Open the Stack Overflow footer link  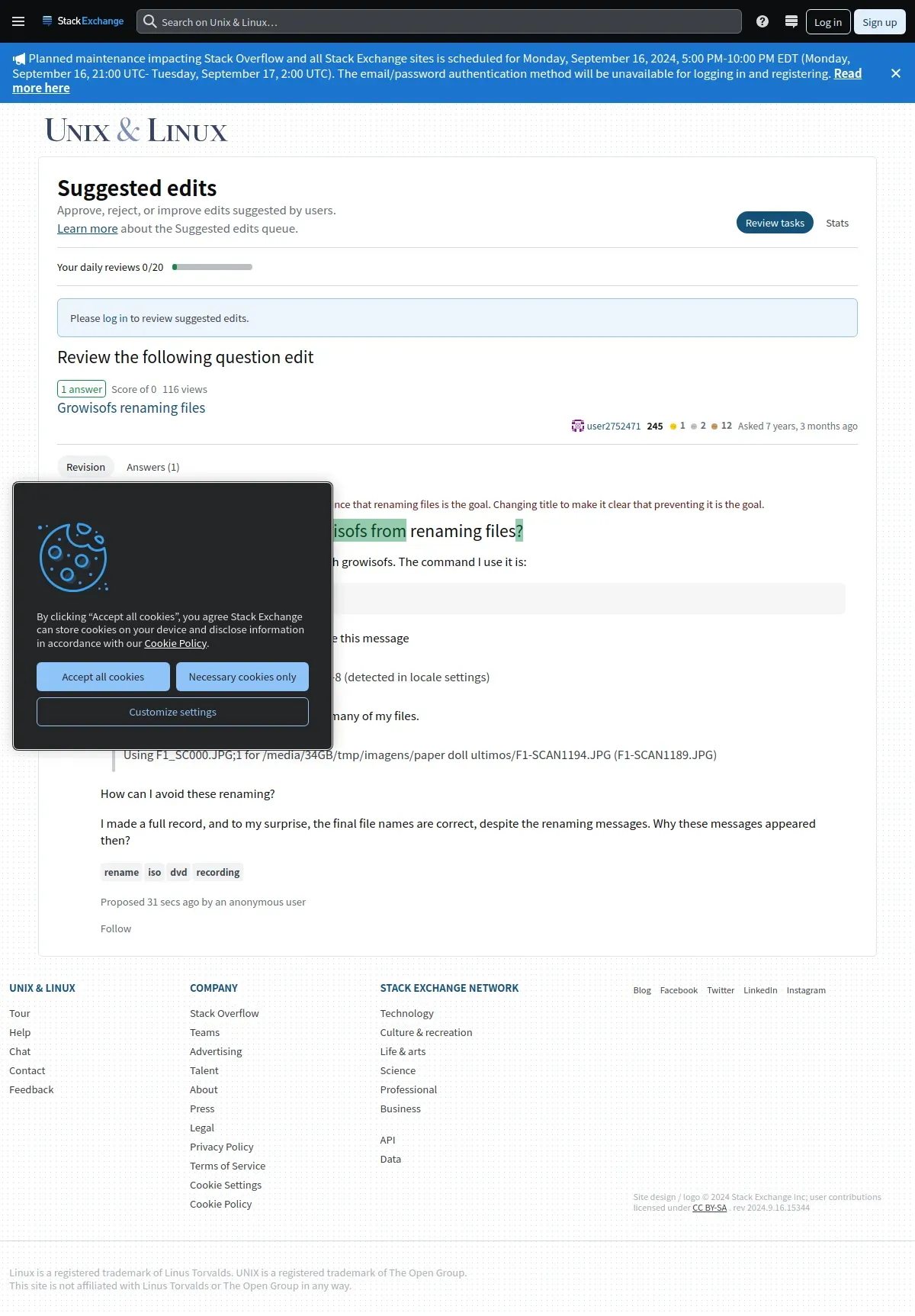(x=224, y=1013)
